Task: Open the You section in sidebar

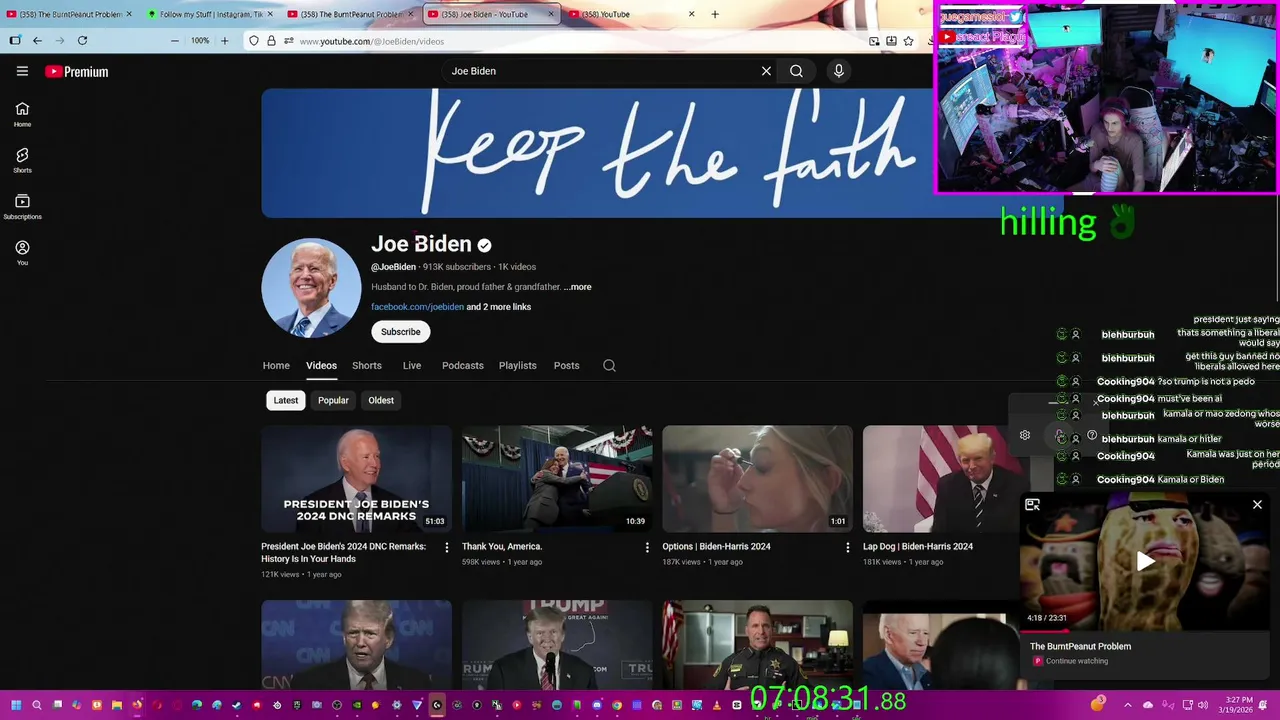Action: tap(22, 252)
